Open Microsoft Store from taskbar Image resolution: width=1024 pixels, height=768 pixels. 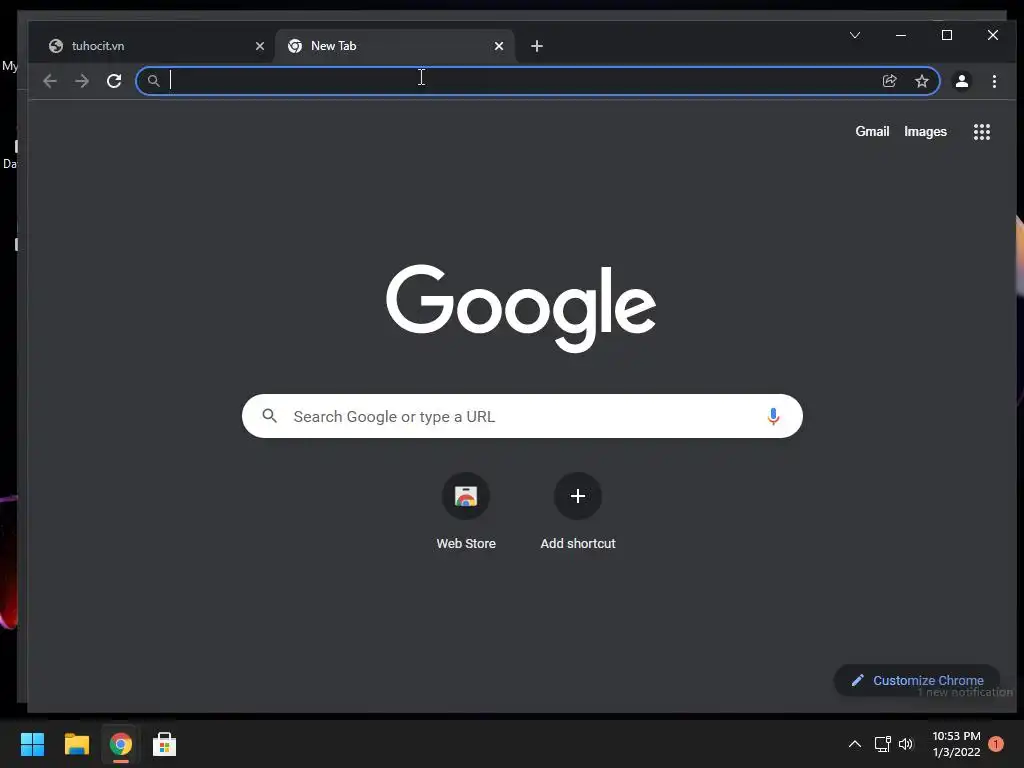[x=164, y=744]
